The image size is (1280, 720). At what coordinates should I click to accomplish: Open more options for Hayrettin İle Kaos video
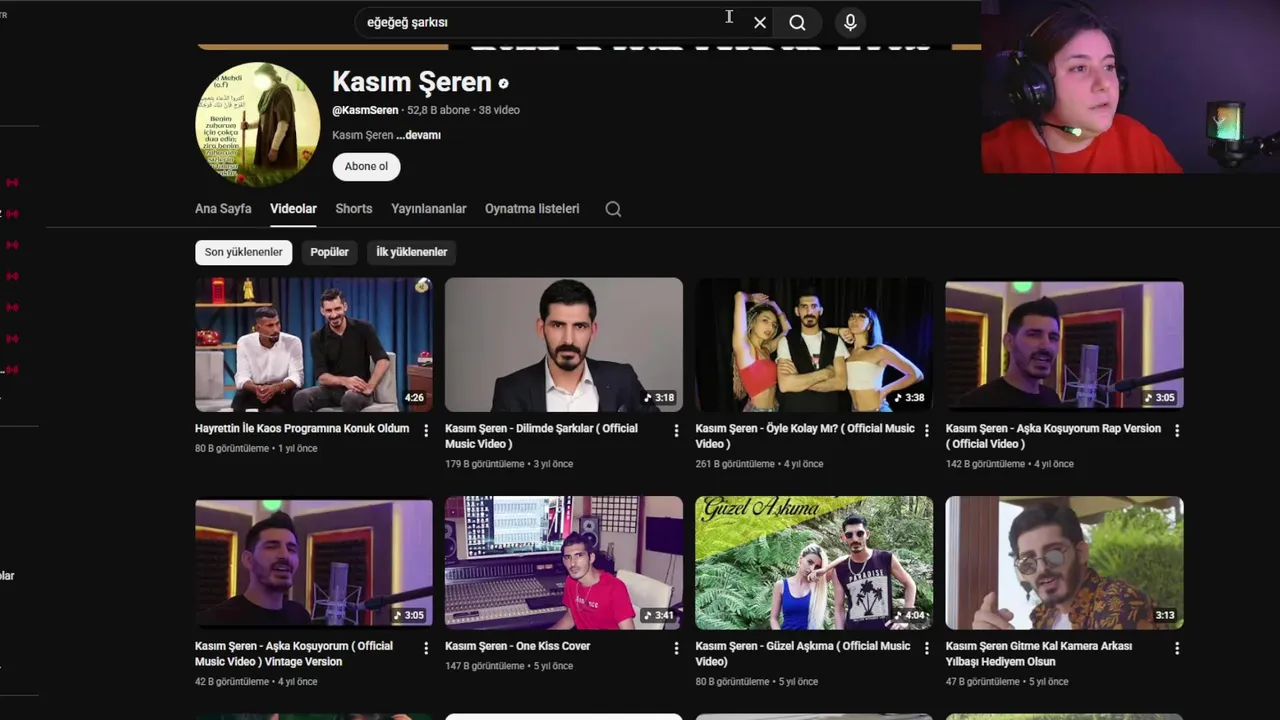(x=426, y=430)
